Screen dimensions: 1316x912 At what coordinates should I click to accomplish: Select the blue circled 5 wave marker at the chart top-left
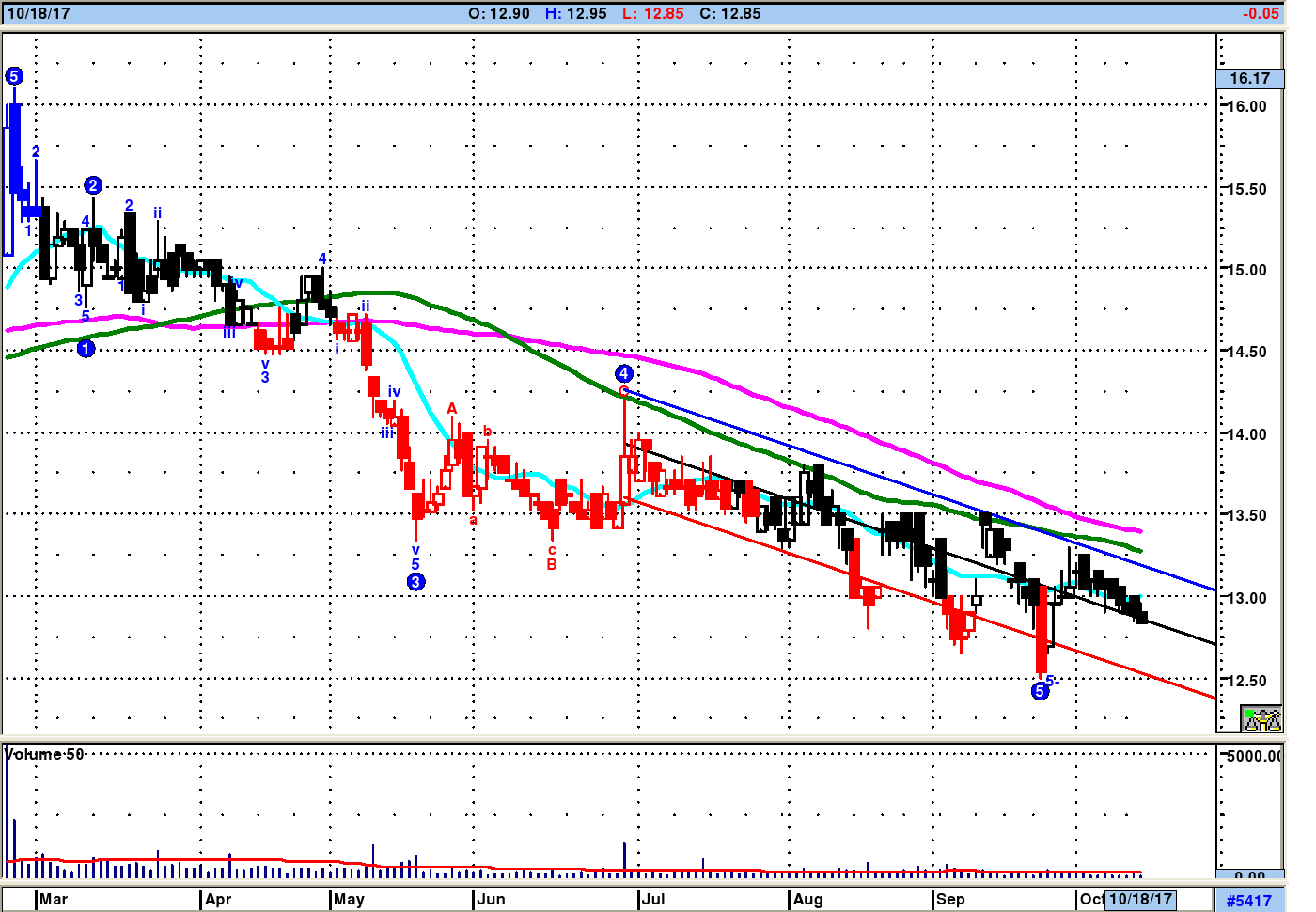(x=14, y=76)
